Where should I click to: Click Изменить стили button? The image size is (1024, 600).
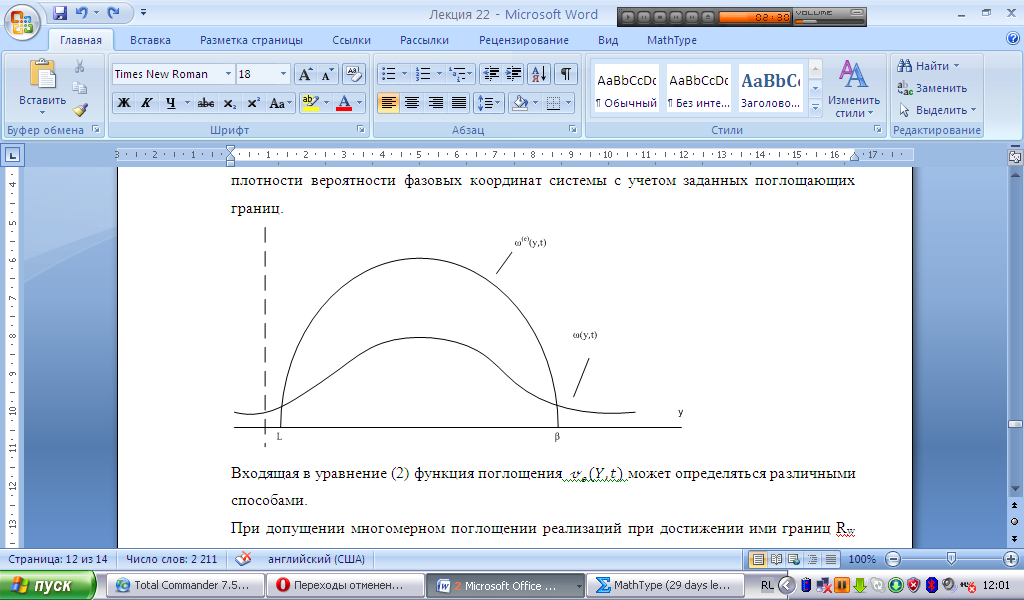tap(854, 89)
